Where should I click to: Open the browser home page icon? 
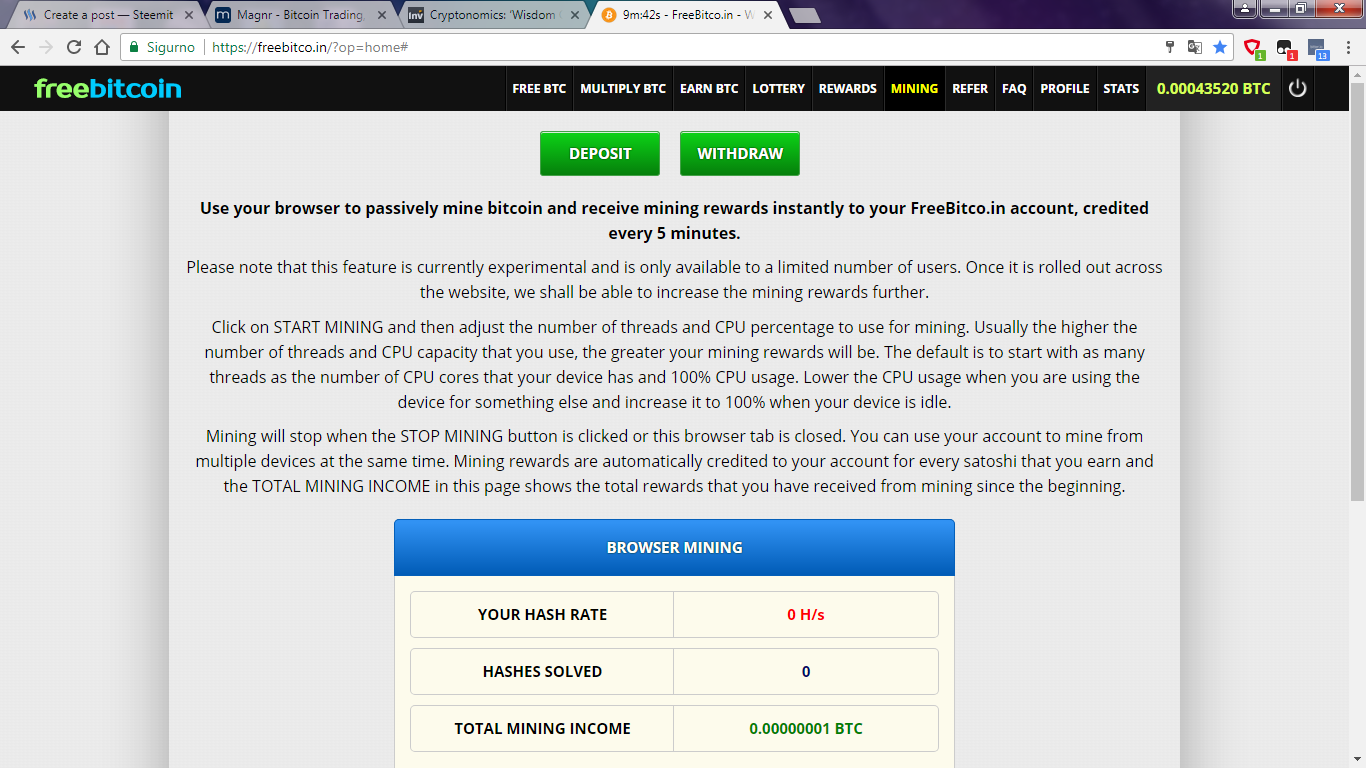click(102, 47)
